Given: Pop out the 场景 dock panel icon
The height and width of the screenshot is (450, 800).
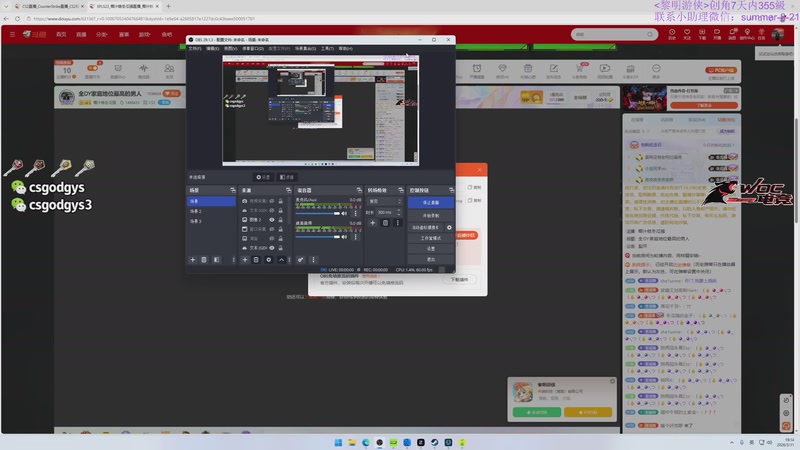Looking at the screenshot, I should 233,190.
